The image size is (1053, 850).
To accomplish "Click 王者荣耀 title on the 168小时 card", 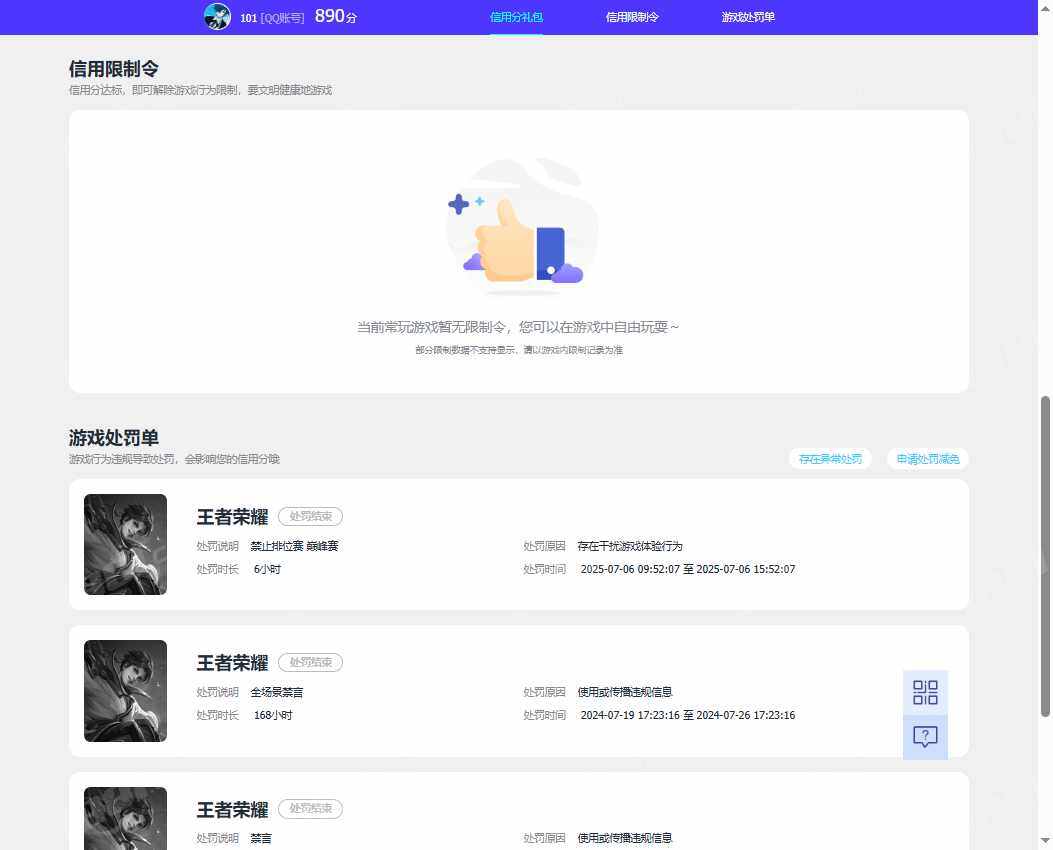I will tap(232, 663).
